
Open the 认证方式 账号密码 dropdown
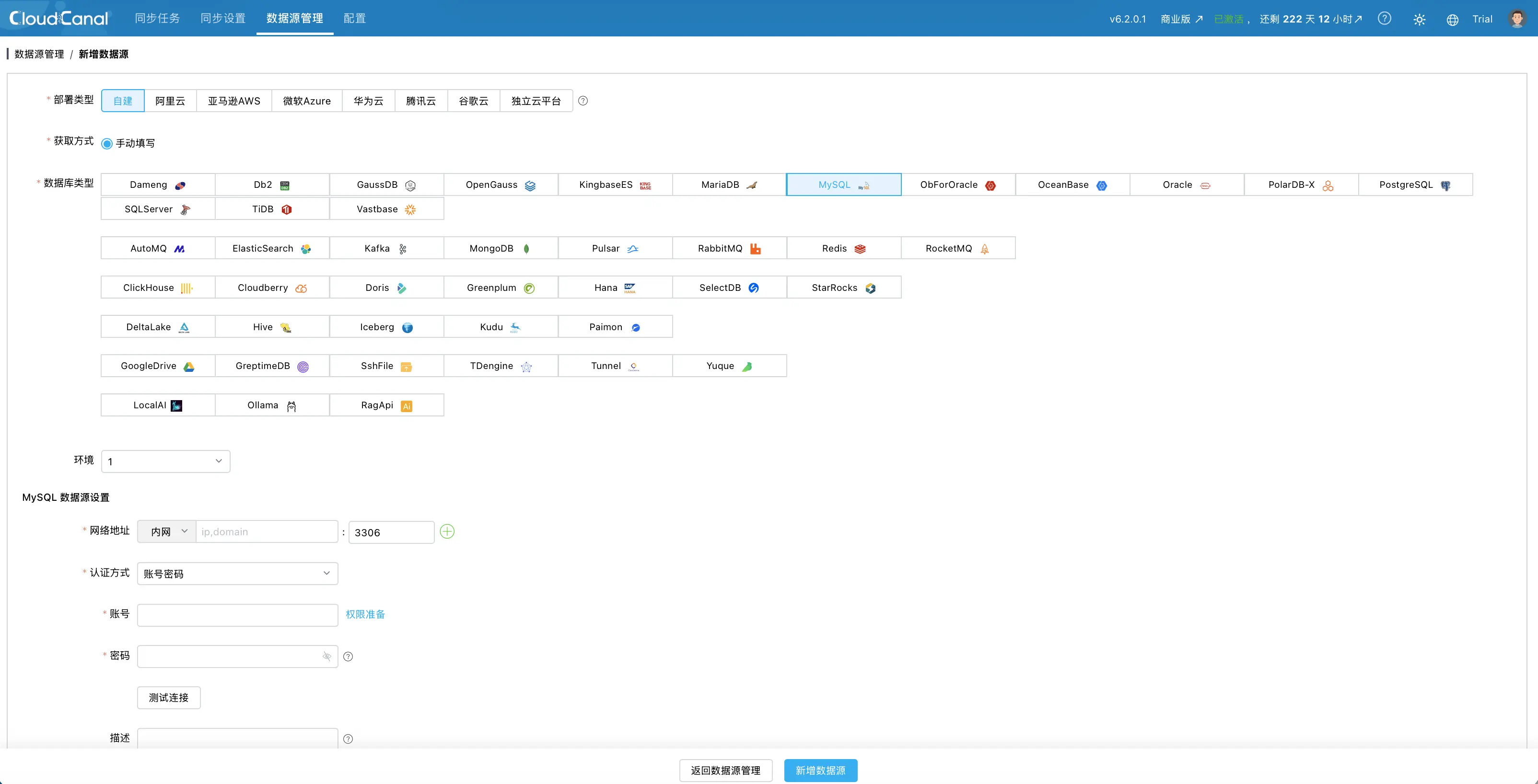point(238,573)
